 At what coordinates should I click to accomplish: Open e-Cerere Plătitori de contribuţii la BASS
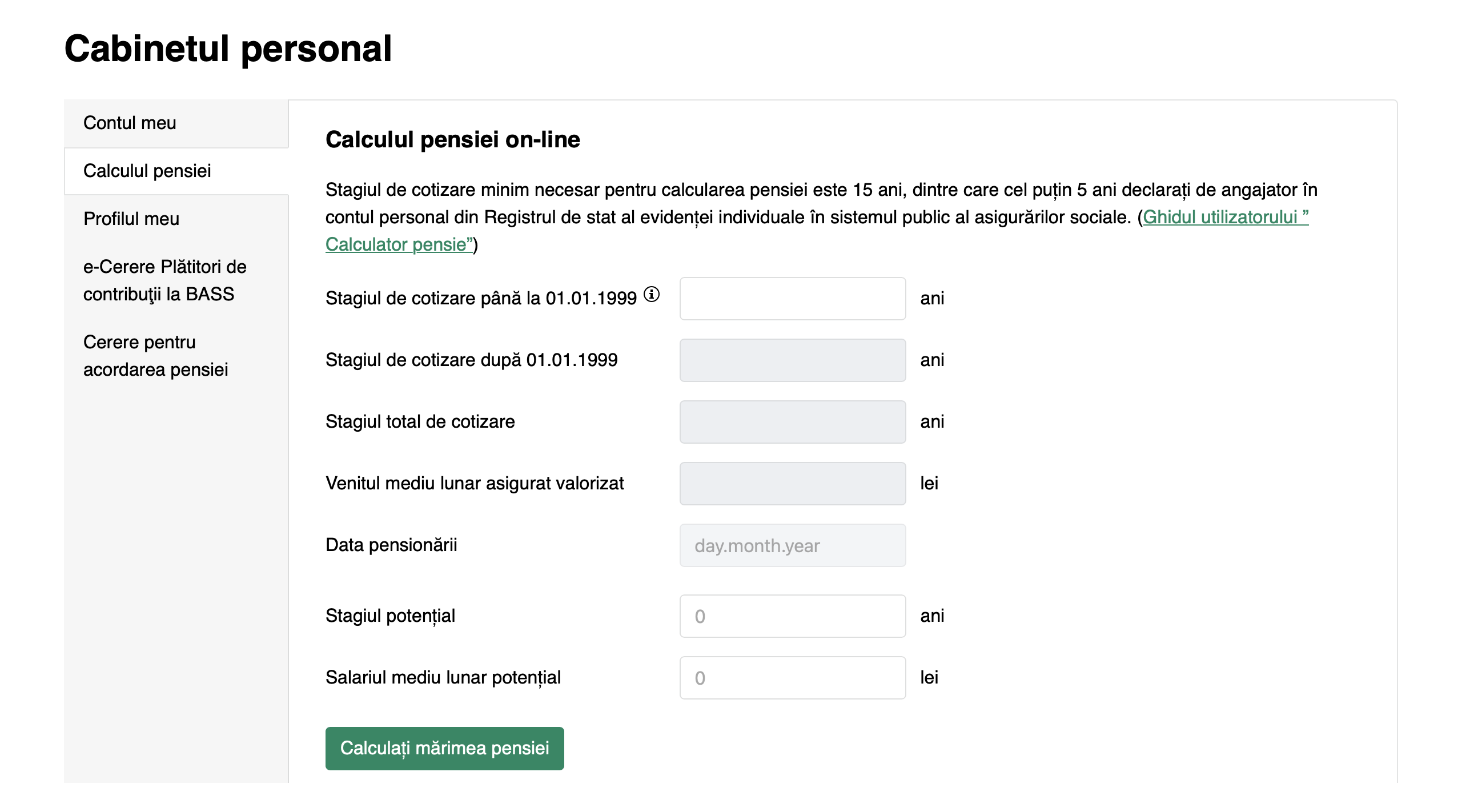coord(164,280)
